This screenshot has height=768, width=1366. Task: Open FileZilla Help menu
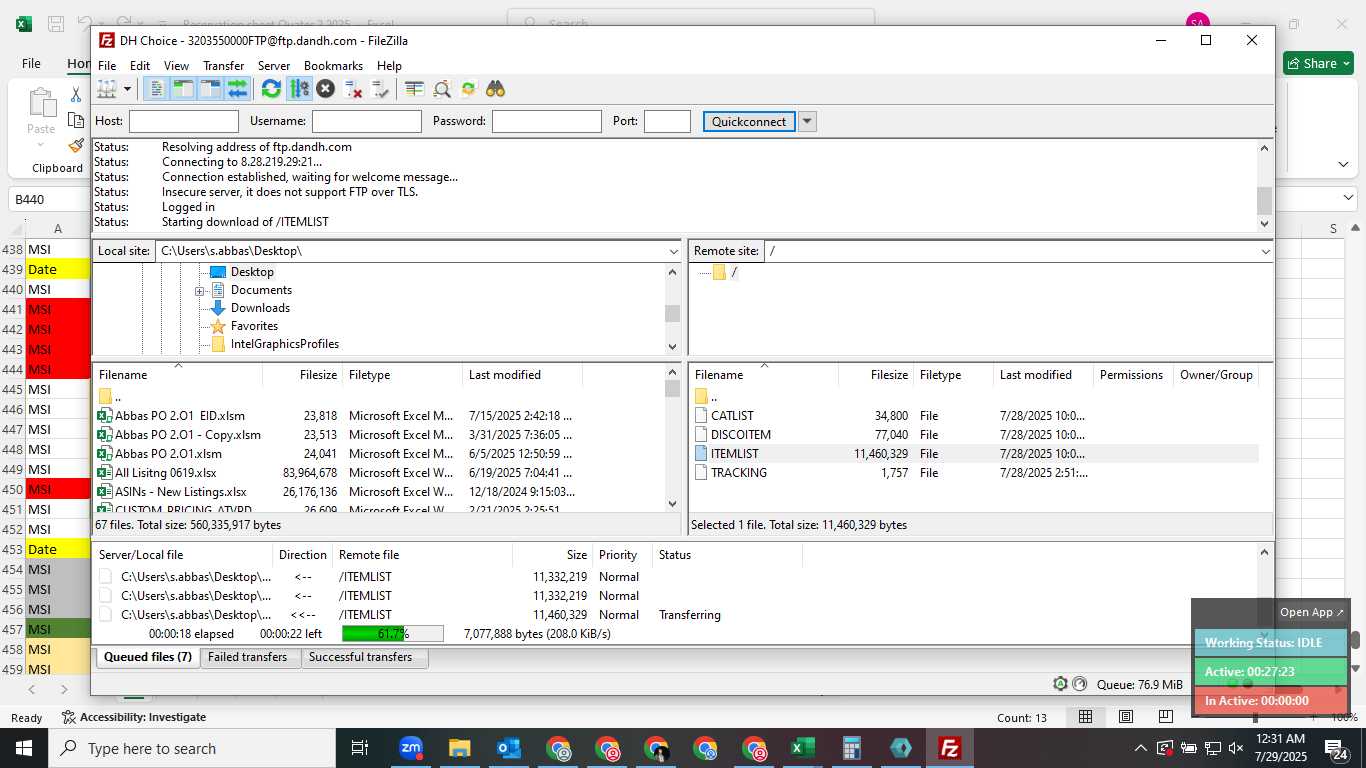389,66
